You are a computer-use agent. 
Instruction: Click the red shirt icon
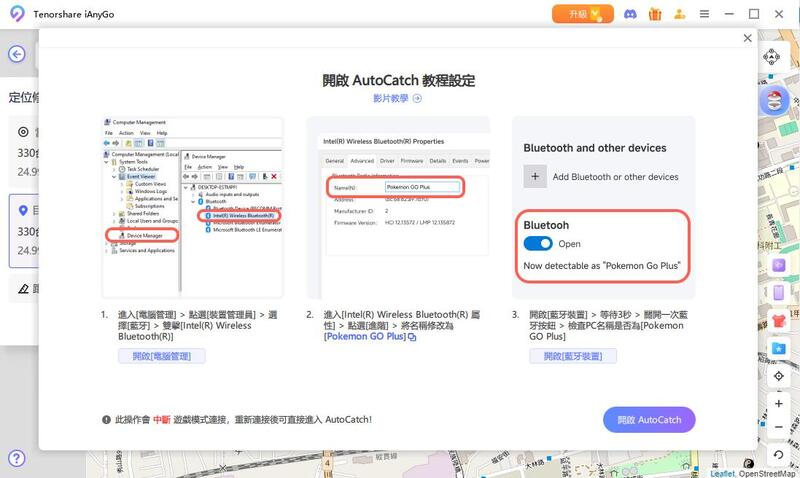[x=779, y=321]
